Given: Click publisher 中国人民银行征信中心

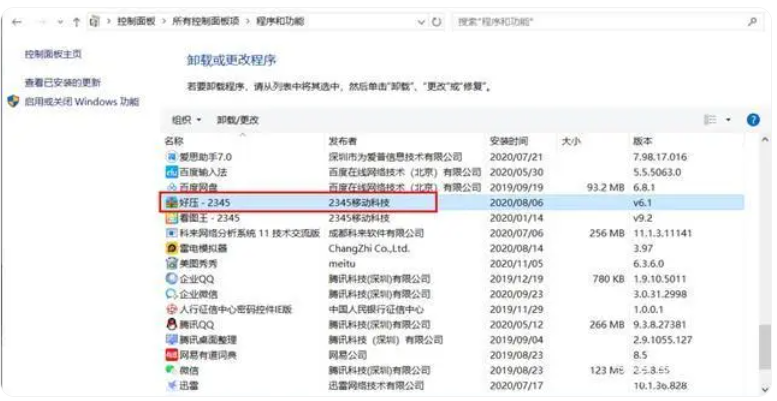Looking at the screenshot, I should coord(376,310).
